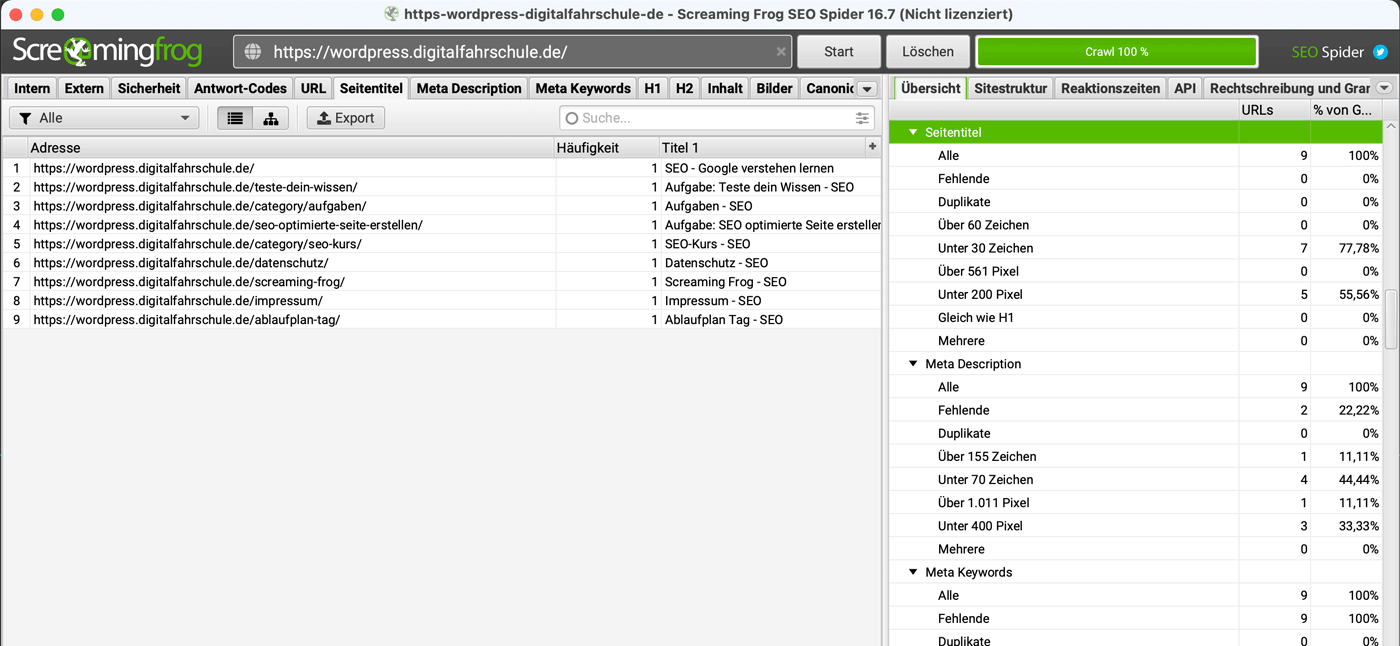Switch to list view icon
Image resolution: width=1400 pixels, height=646 pixels.
(235, 118)
